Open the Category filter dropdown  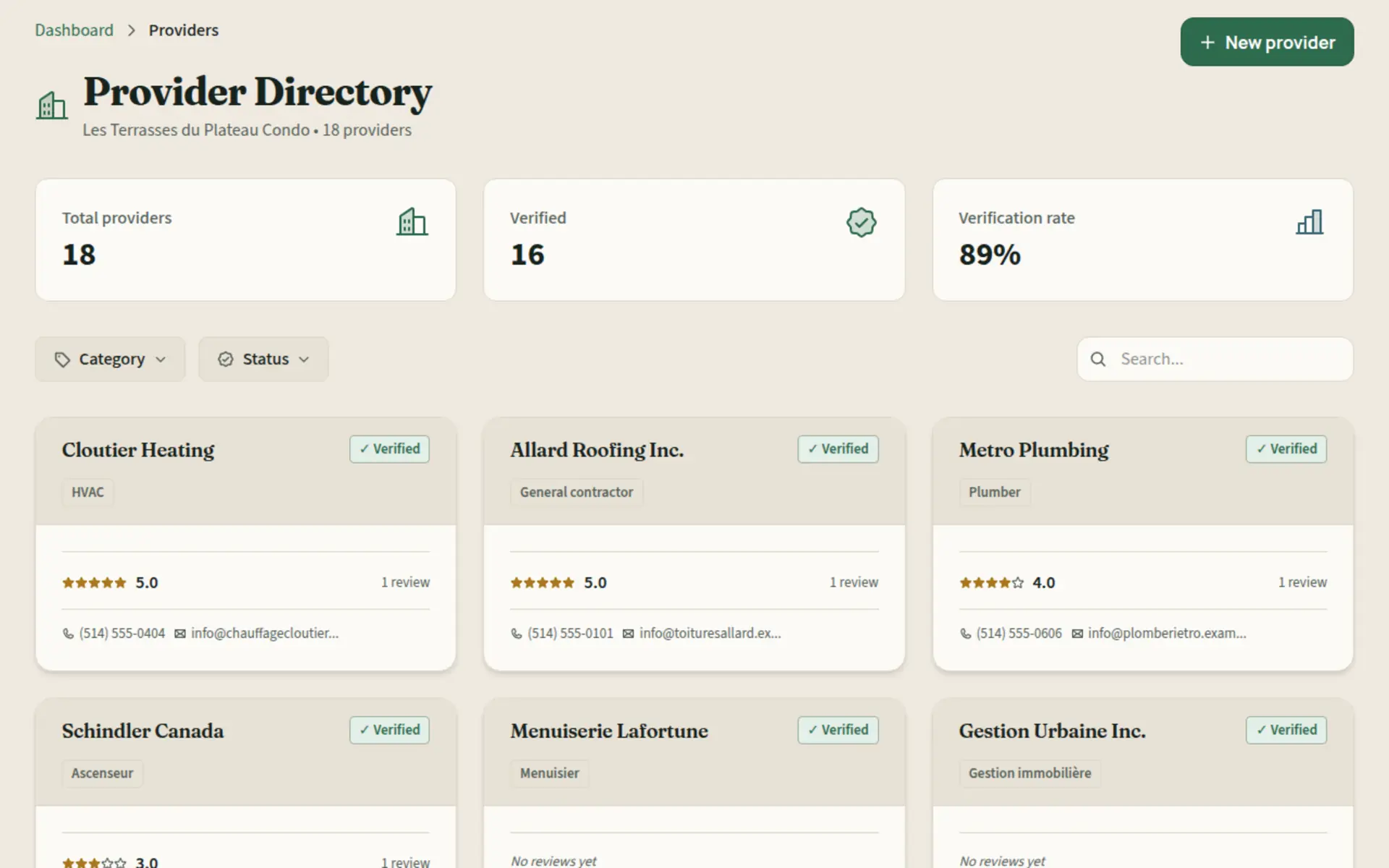tap(110, 359)
